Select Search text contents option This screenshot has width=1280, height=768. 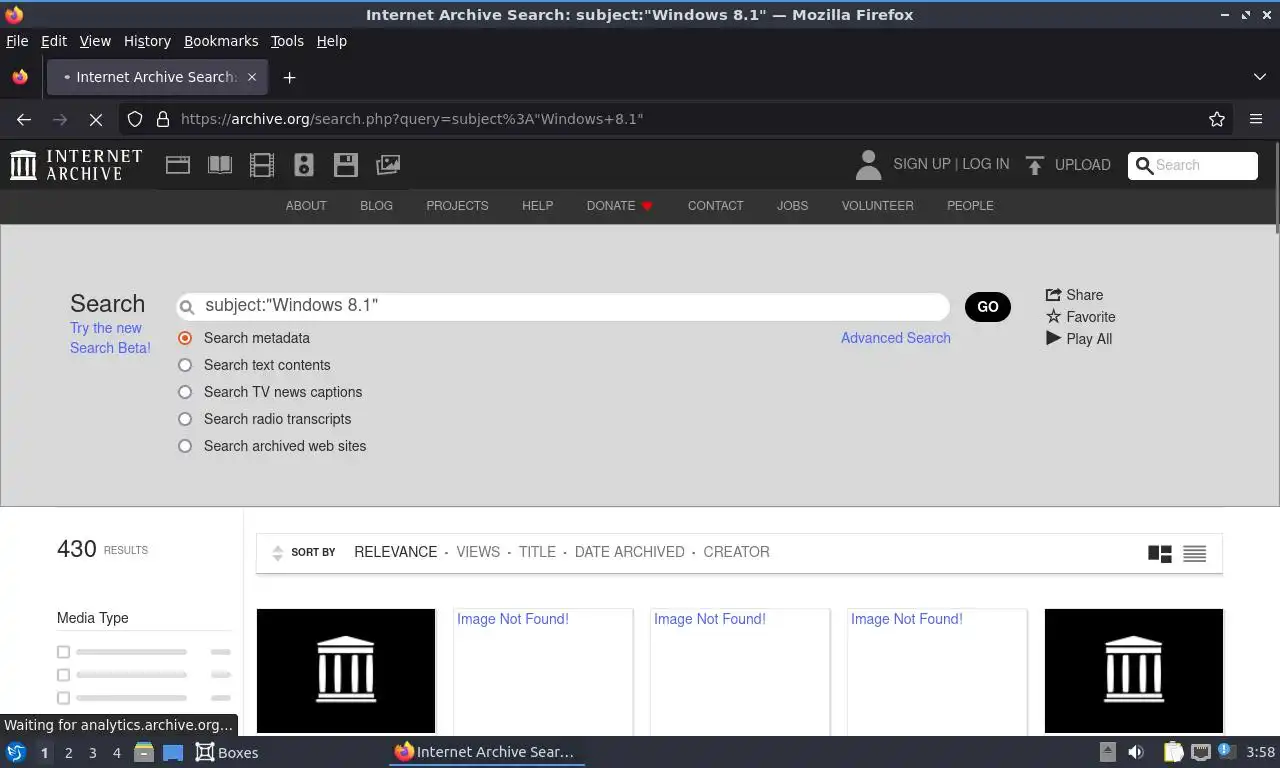coord(185,365)
